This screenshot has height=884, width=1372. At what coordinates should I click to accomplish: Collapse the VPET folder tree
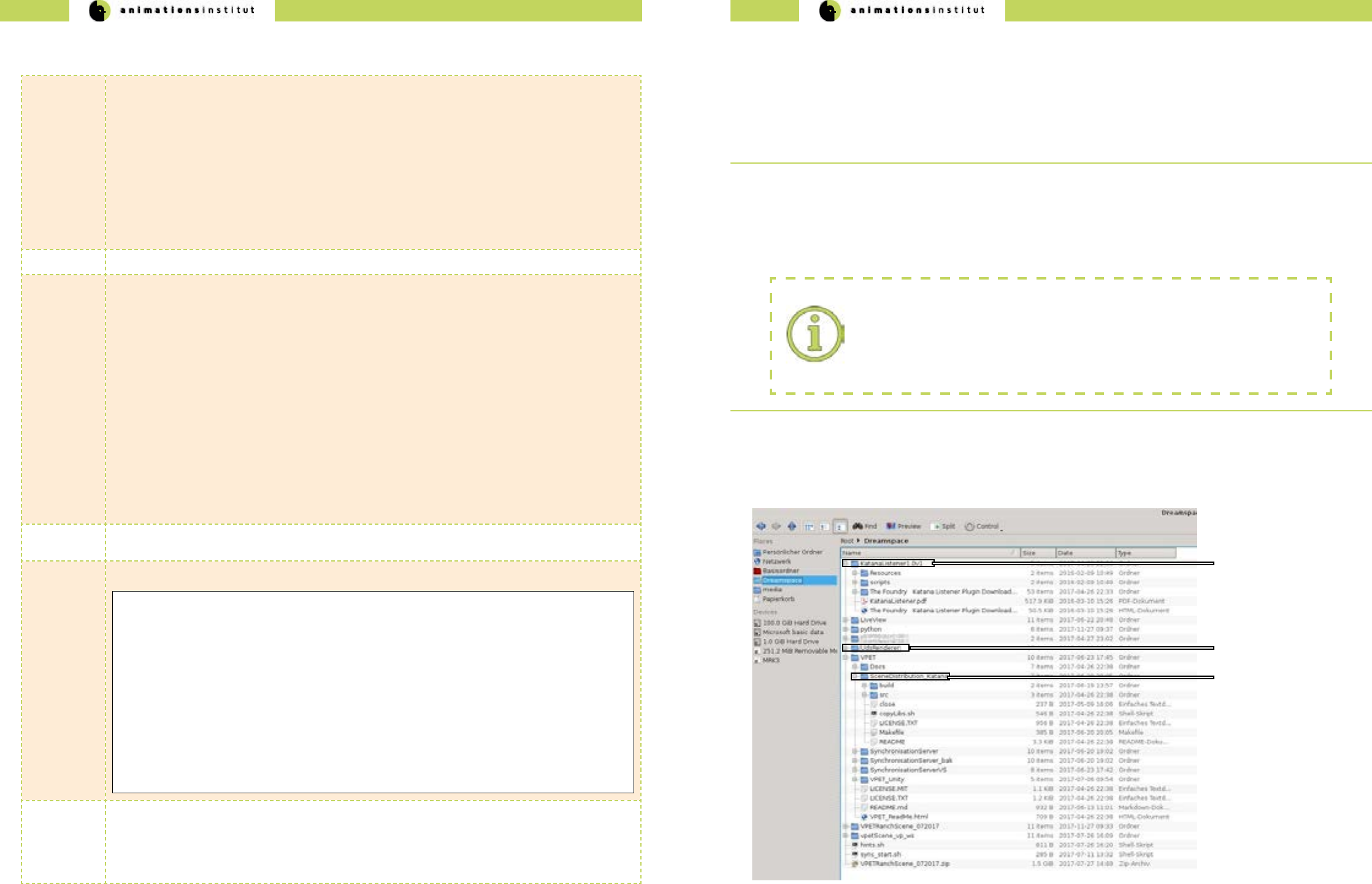(x=846, y=657)
